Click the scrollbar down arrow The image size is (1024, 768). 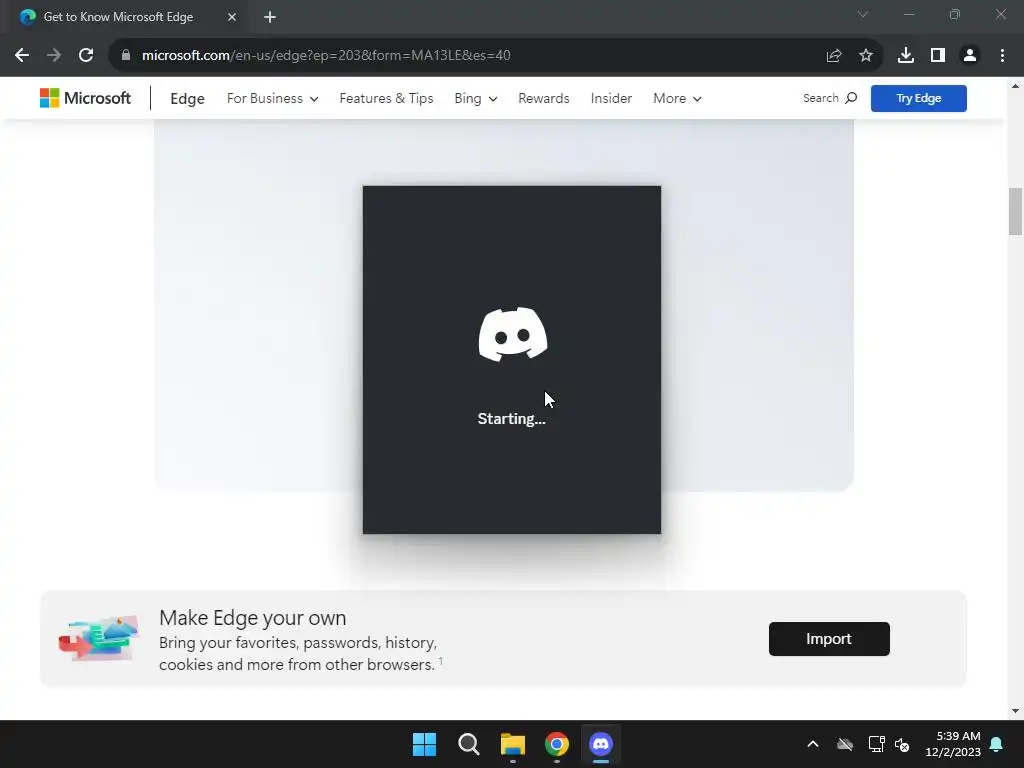(1015, 711)
